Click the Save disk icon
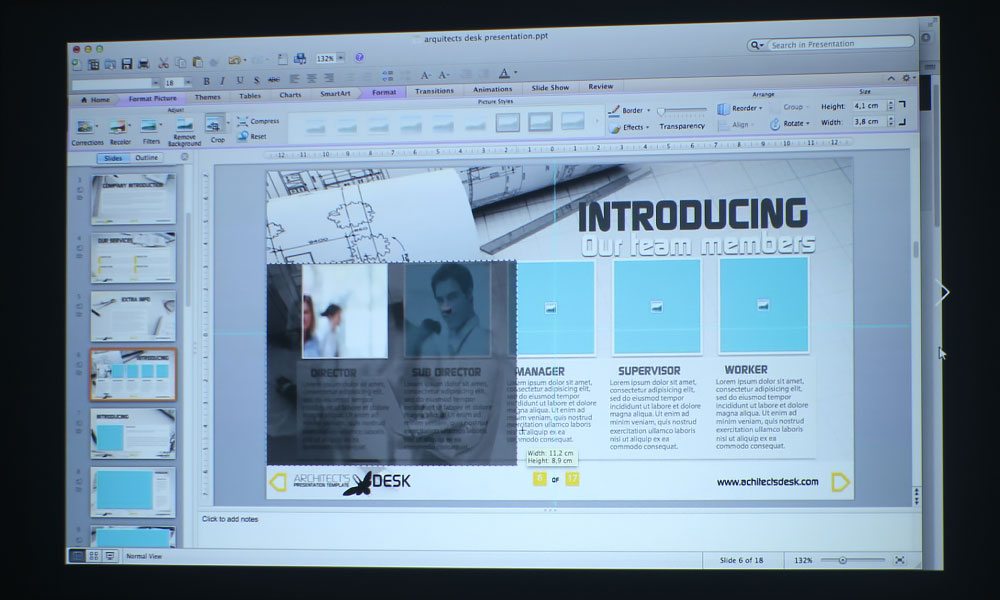The image size is (1000, 600). pos(127,64)
